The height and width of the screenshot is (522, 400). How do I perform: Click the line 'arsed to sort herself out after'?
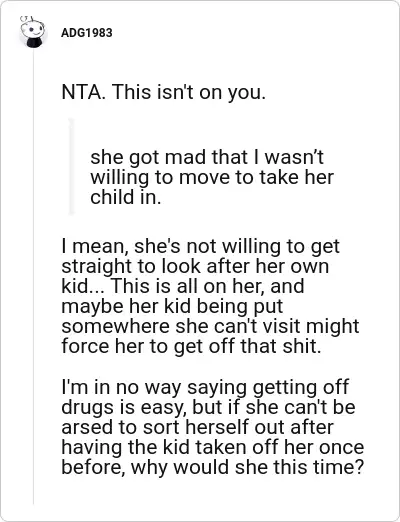(197, 427)
